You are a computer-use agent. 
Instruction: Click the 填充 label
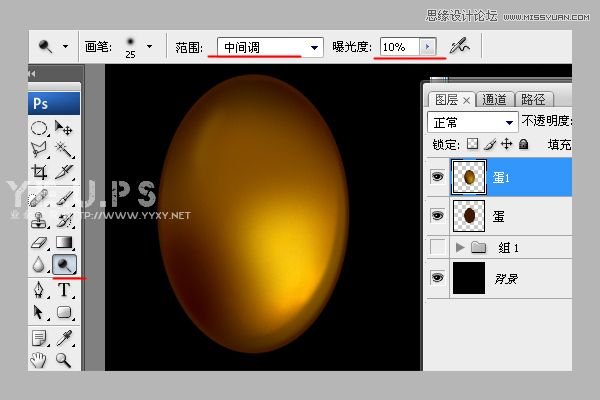pos(559,145)
